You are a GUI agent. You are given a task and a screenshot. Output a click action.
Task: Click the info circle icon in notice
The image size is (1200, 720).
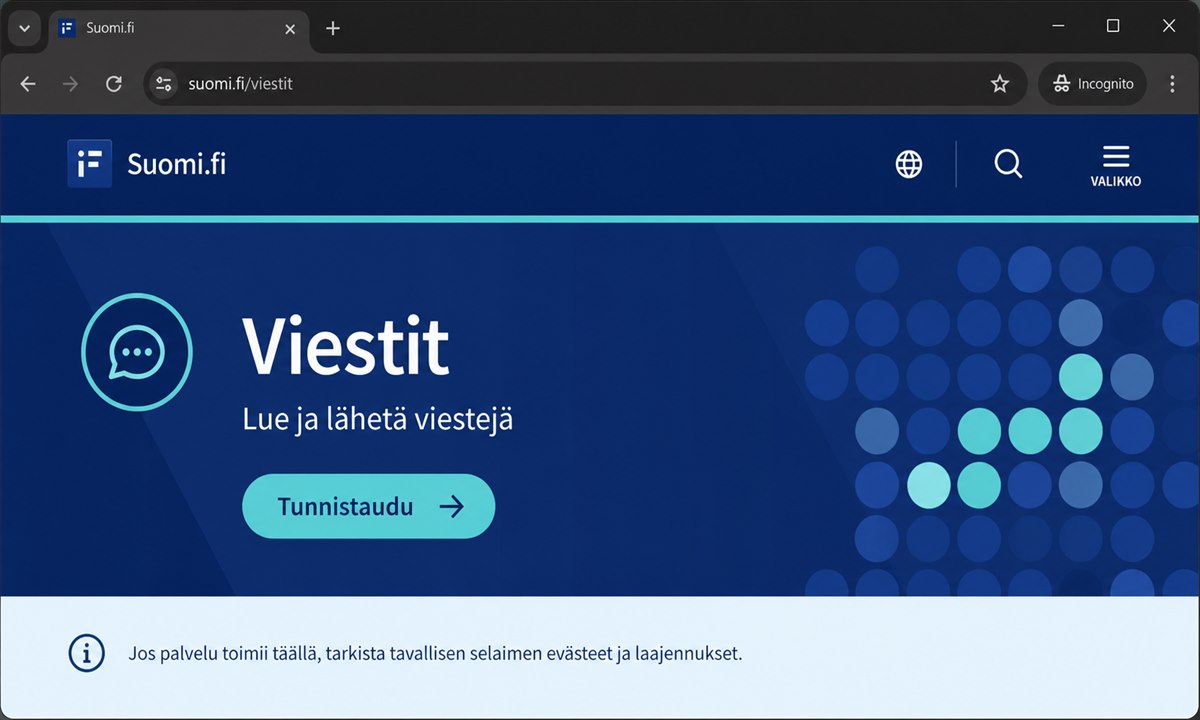coord(87,654)
